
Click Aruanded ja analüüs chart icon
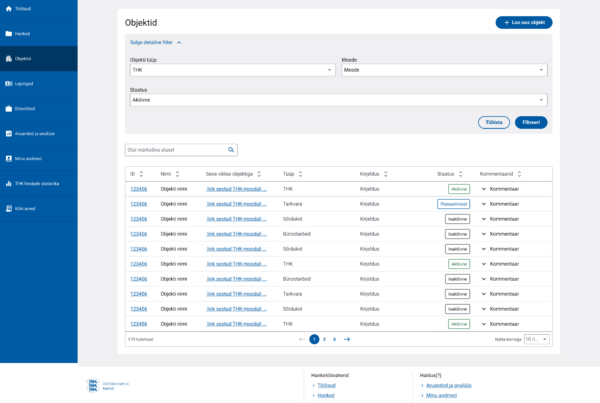pyautogui.click(x=9, y=133)
